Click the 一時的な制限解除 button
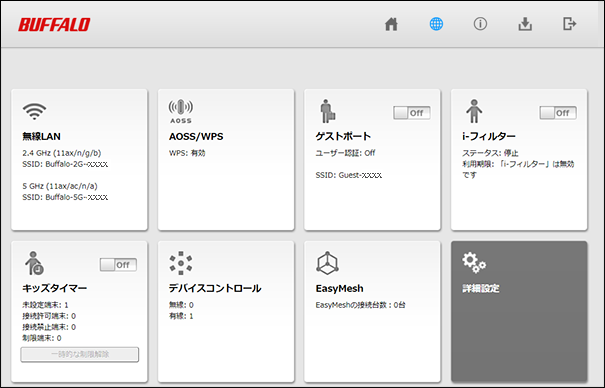 (x=79, y=354)
